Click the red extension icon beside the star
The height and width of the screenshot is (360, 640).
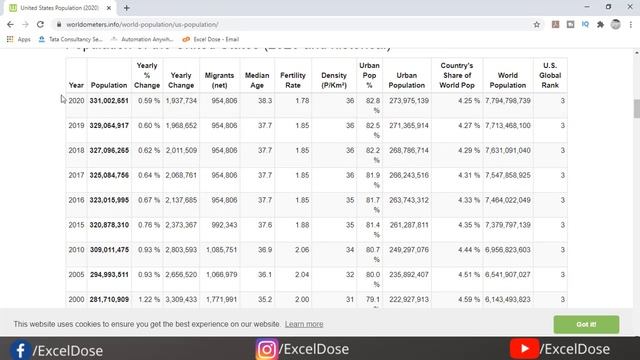(x=555, y=24)
